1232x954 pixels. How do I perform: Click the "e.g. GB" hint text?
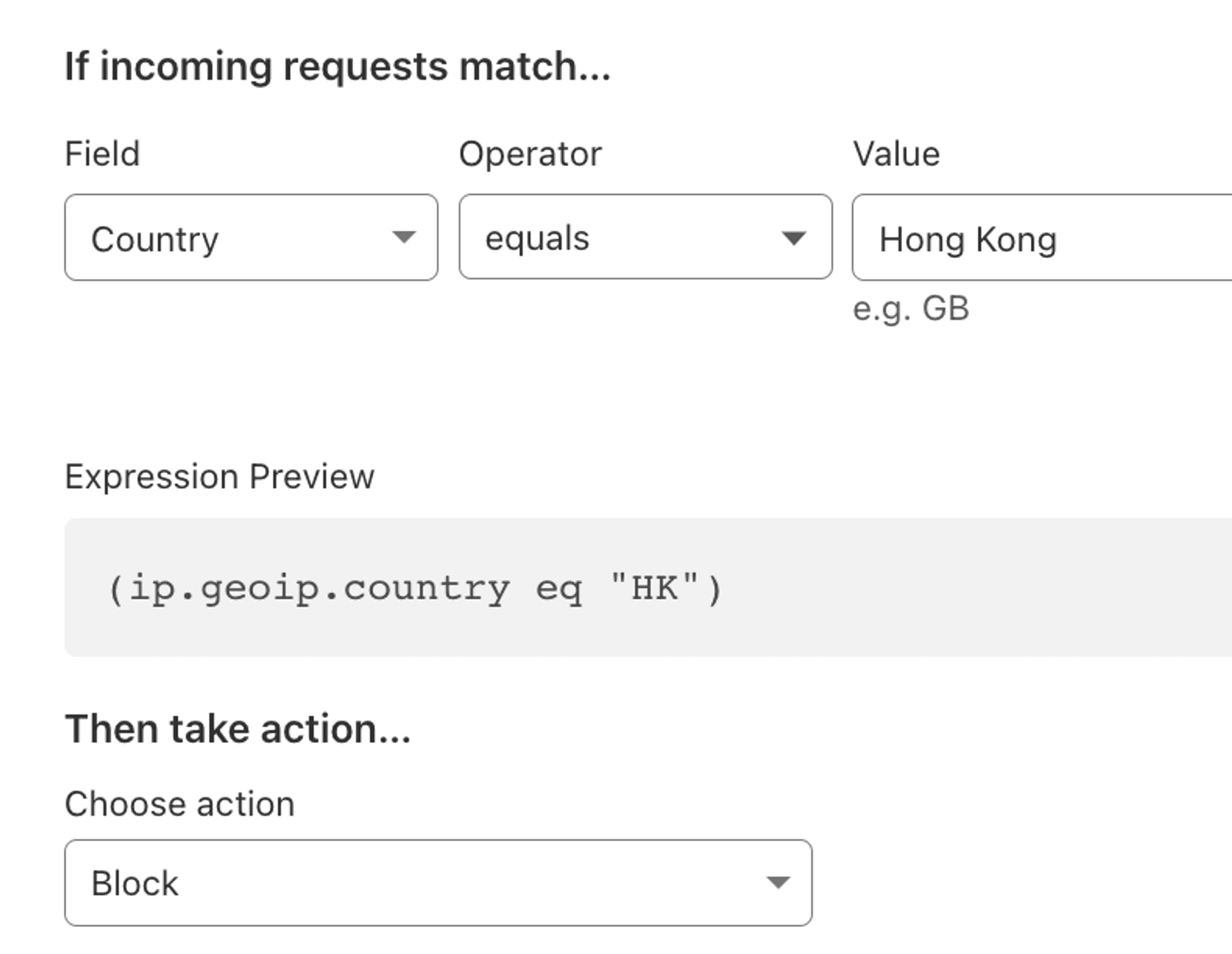click(911, 309)
